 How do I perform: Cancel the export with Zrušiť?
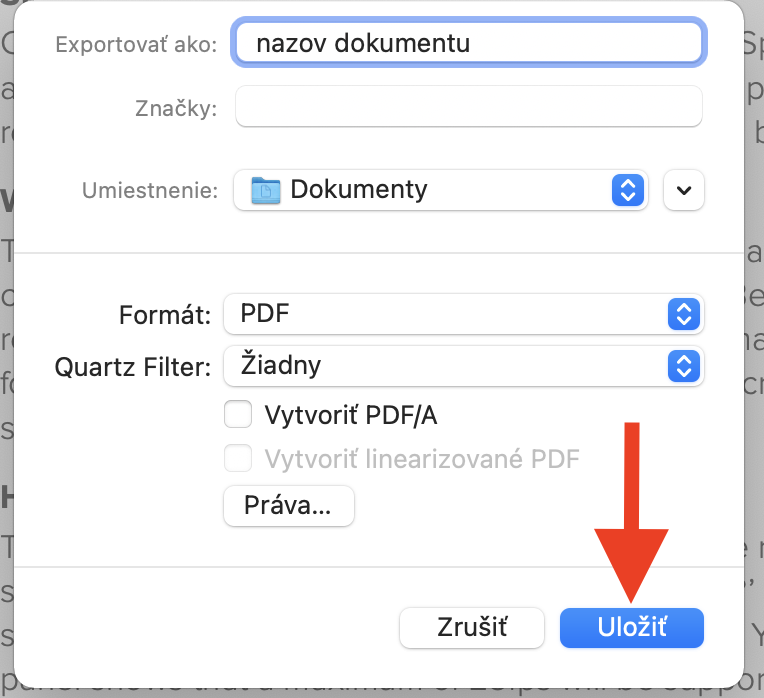[x=471, y=628]
